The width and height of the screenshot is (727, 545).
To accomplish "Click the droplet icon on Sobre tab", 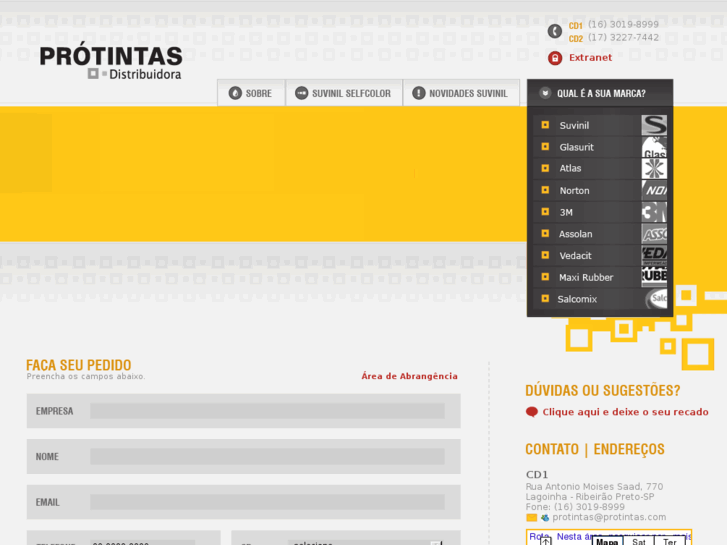I will click(235, 93).
